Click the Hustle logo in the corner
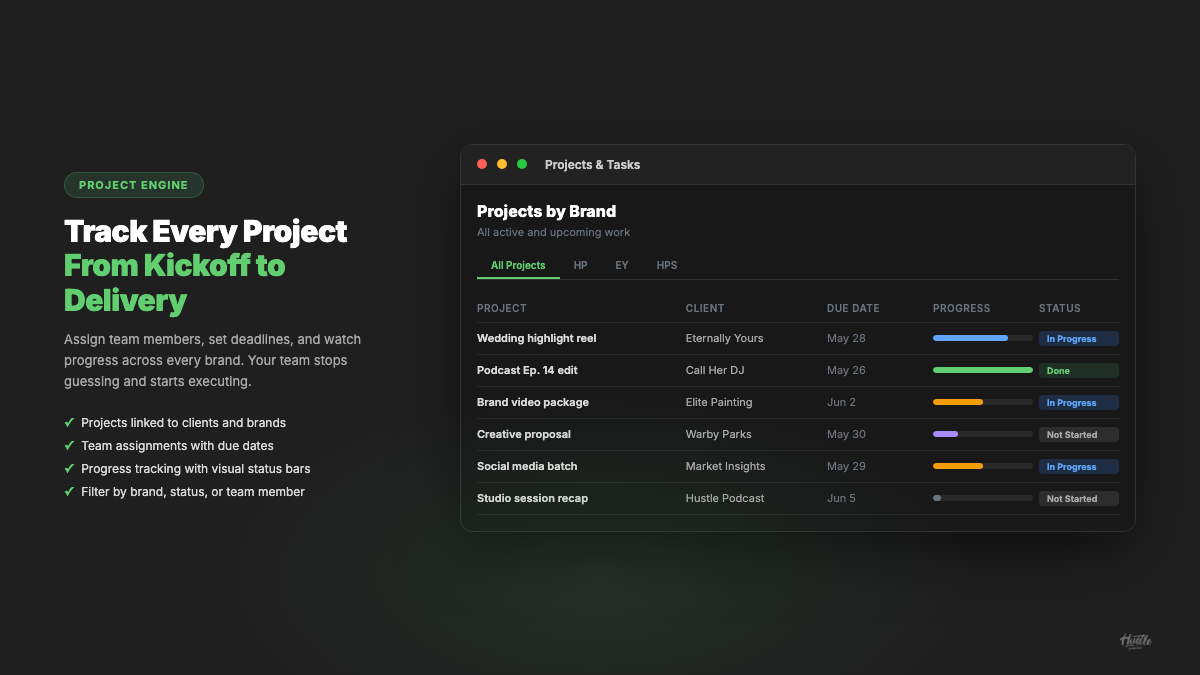Viewport: 1200px width, 675px height. coord(1136,641)
